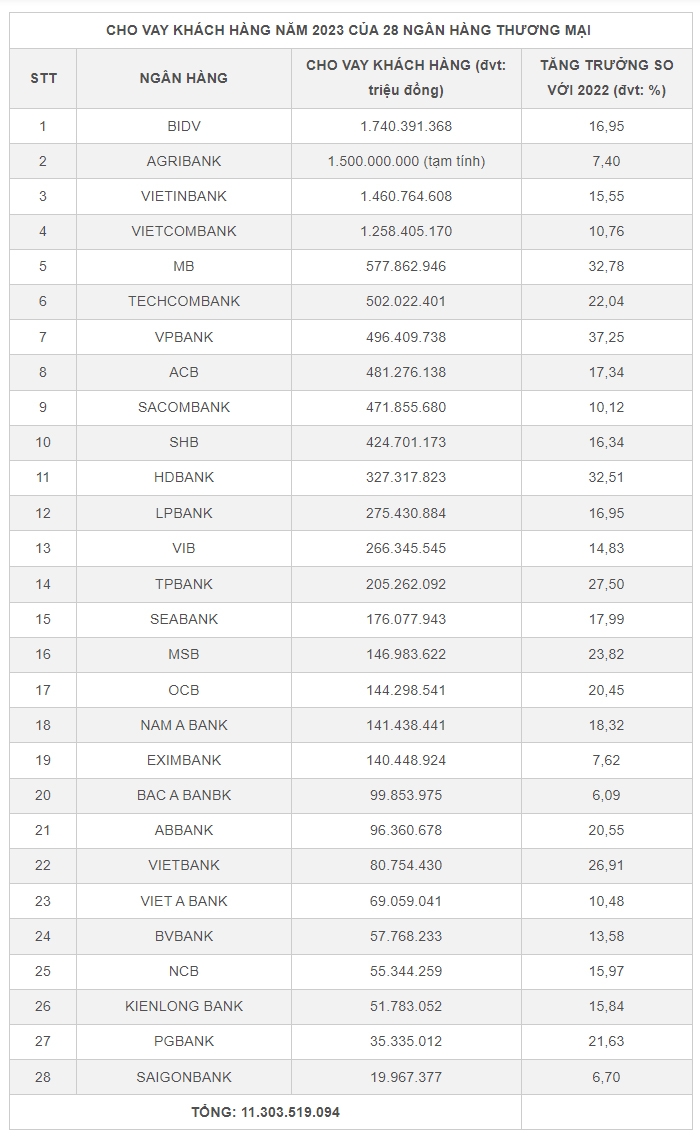700x1138 pixels.
Task: Click the TỔNG total value cell
Action: coord(266,1112)
